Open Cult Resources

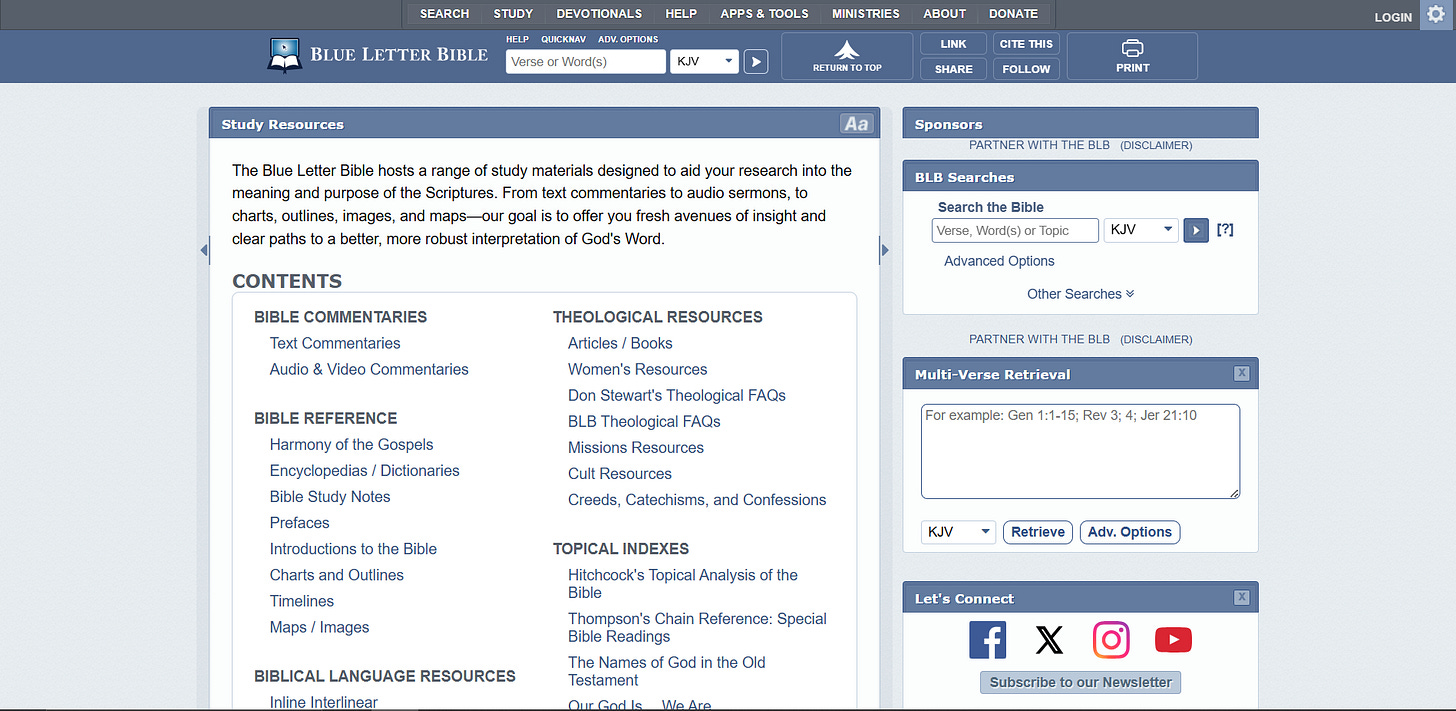point(620,473)
